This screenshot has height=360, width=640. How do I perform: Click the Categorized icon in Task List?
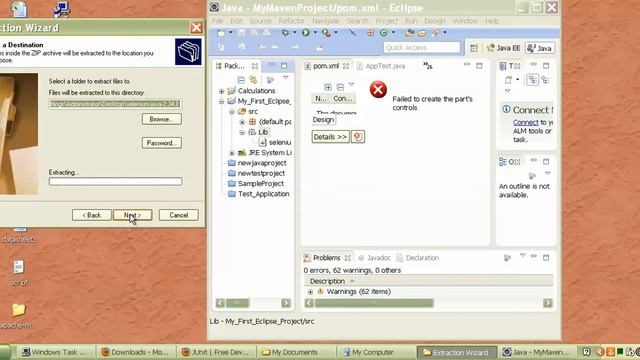tap(533, 80)
